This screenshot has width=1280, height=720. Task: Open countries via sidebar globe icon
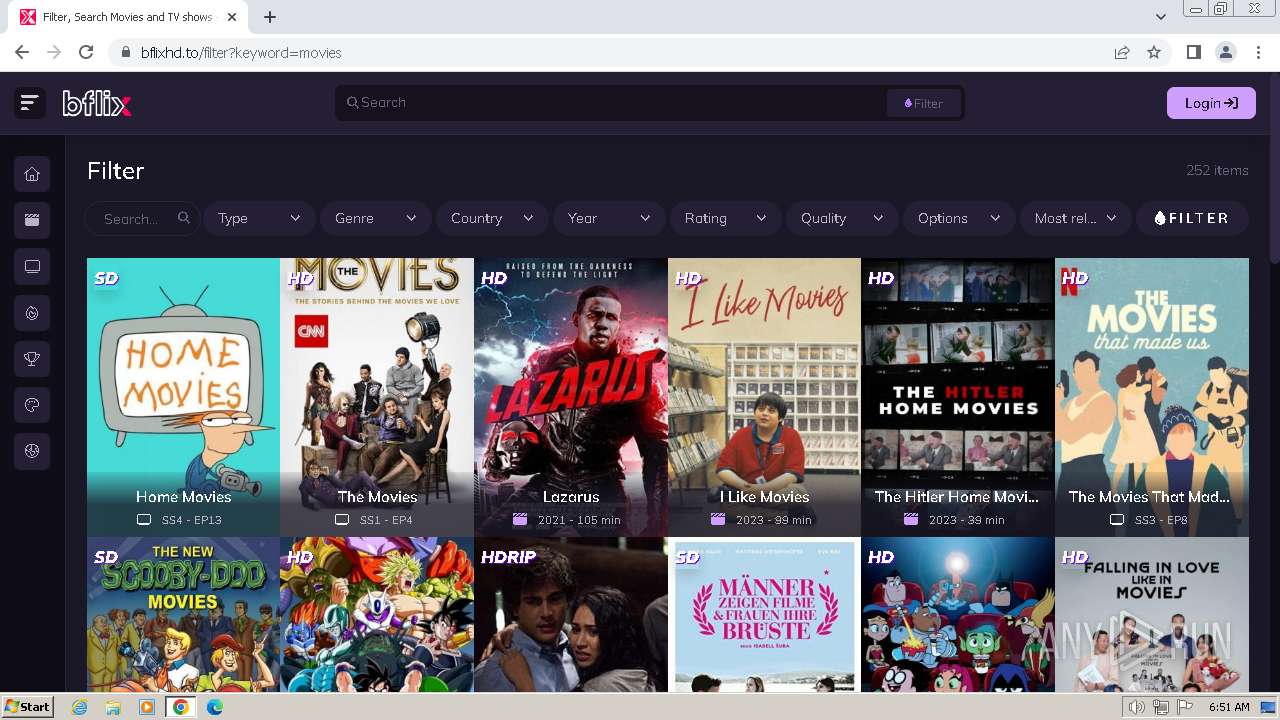32,451
